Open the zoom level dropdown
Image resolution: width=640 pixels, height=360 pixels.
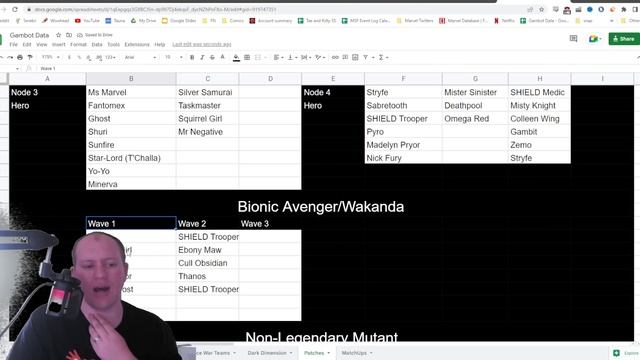51,58
